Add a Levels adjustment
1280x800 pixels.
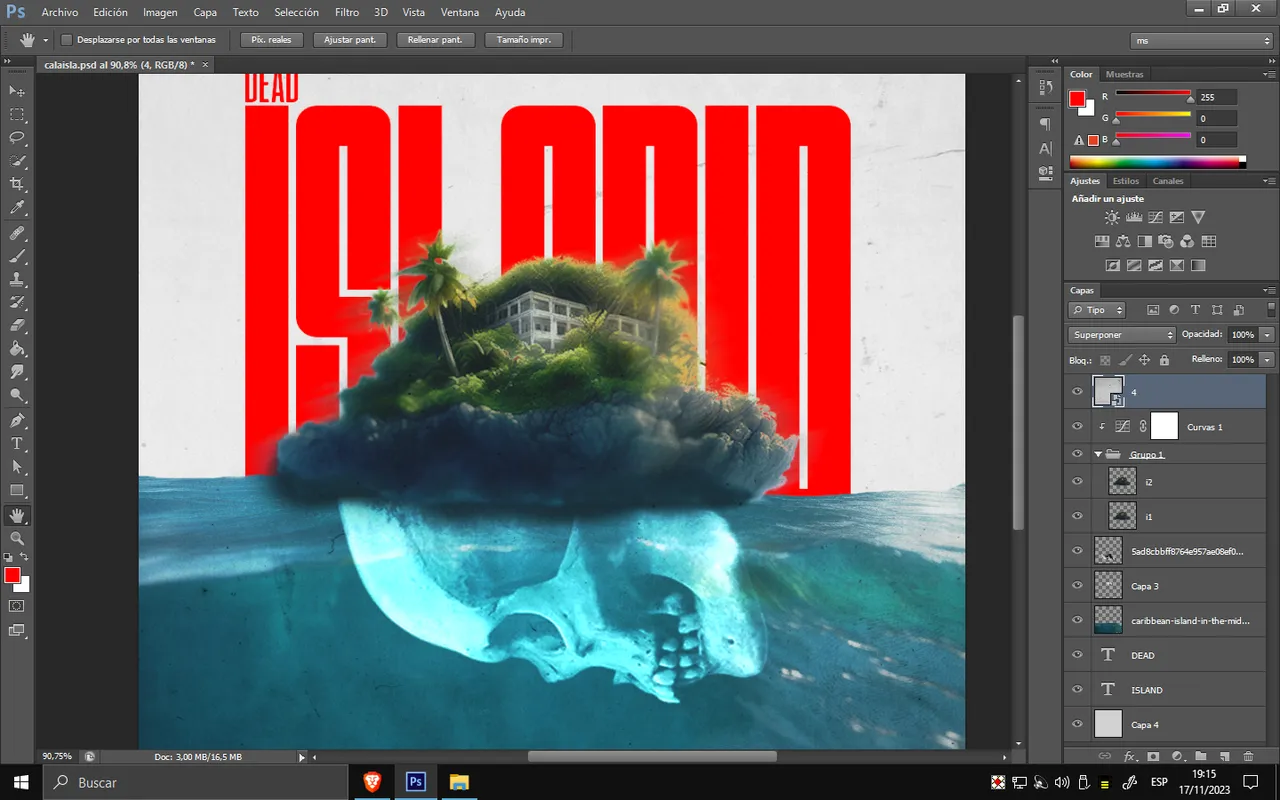tap(1134, 217)
